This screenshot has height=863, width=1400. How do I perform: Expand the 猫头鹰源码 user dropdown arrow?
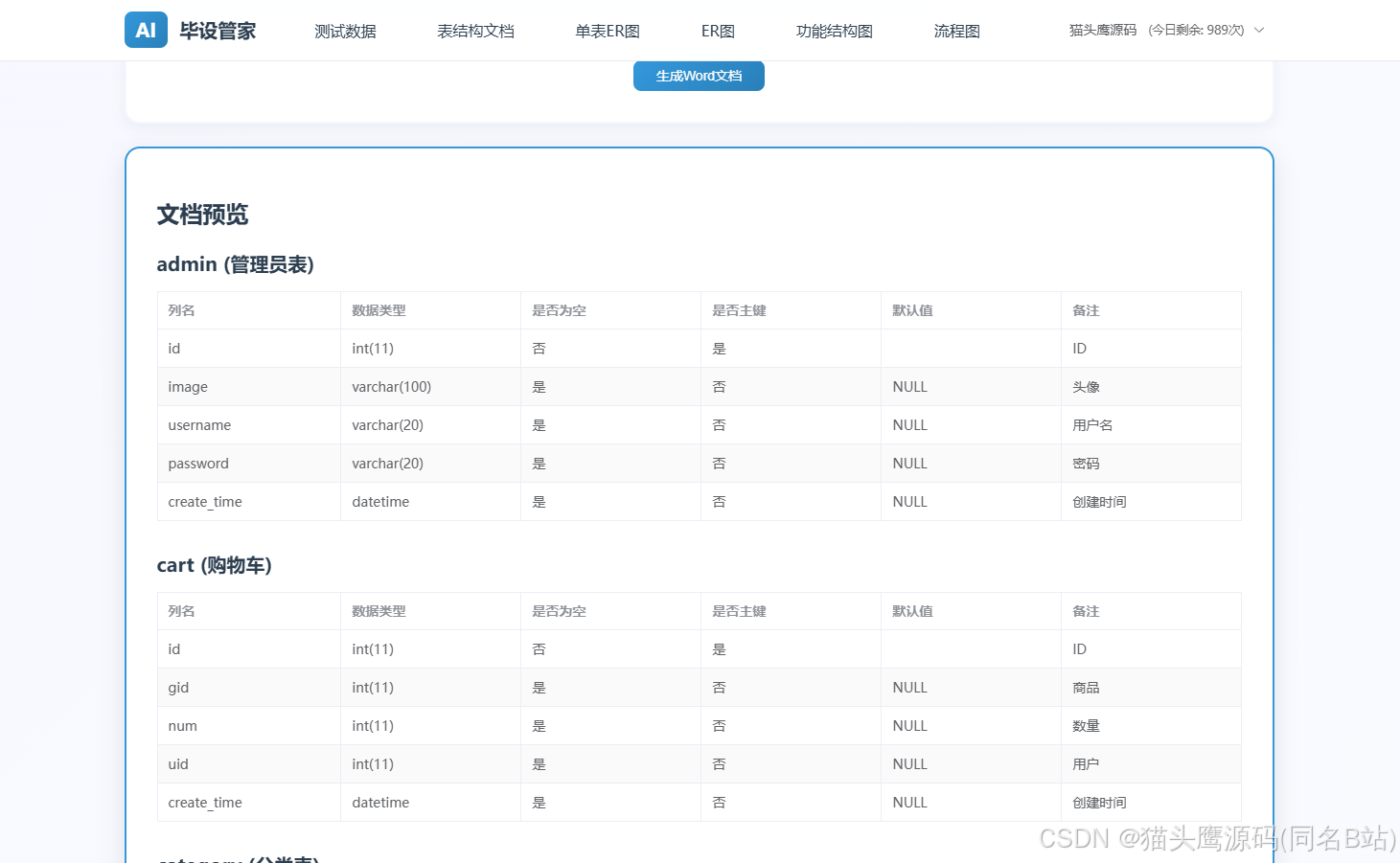click(1259, 30)
